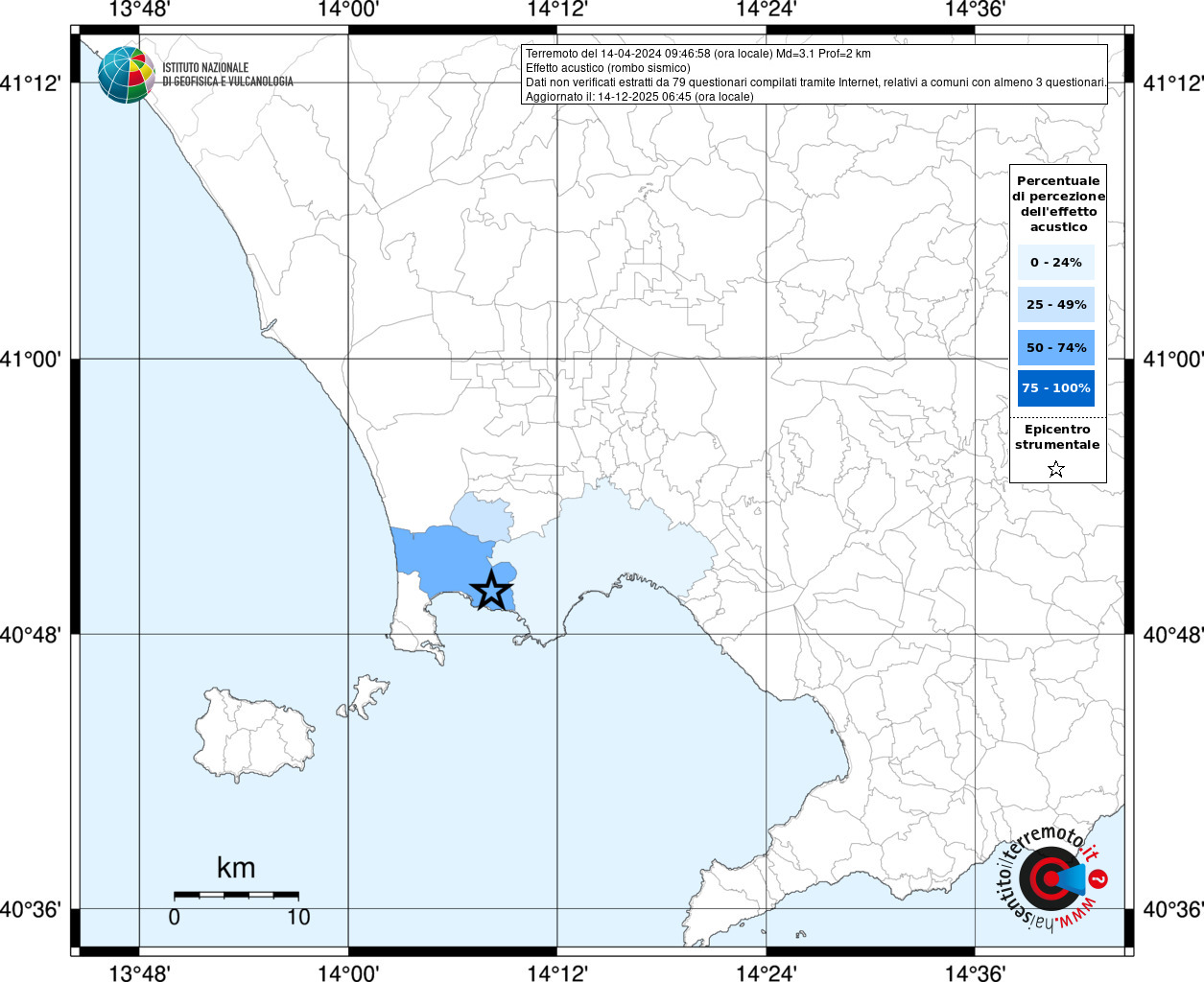Click top axis label 14°12'
Image resolution: width=1204 pixels, height=982 pixels.
click(x=557, y=10)
